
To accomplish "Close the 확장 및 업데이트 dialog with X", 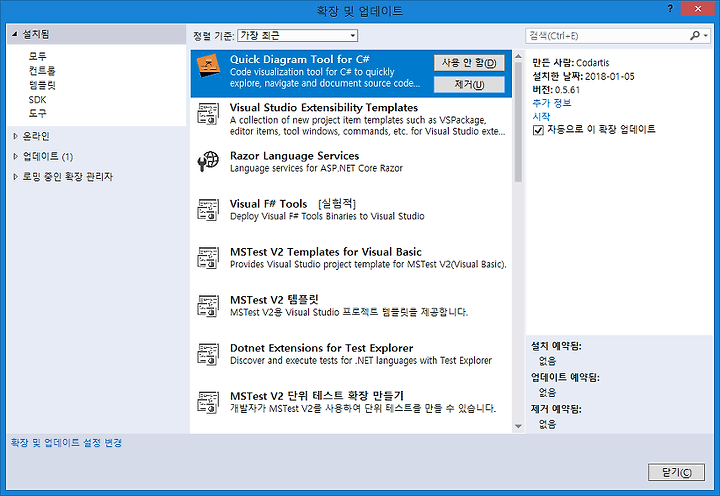I will (x=697, y=9).
